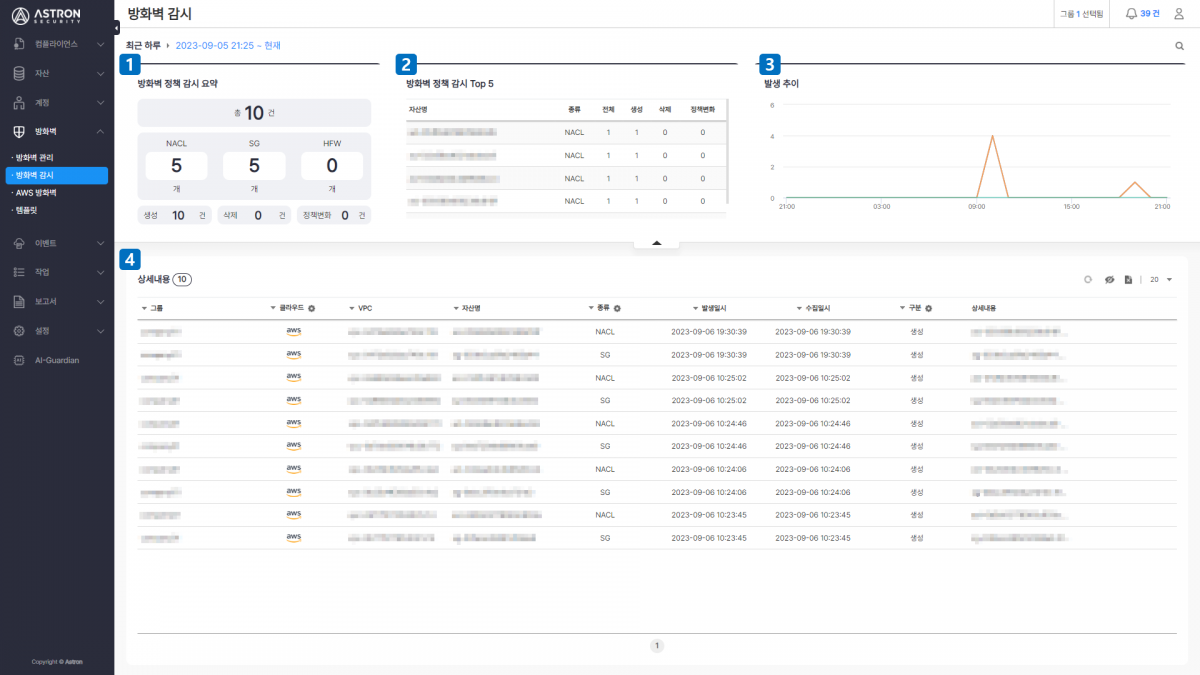
Task: Open notifications via the bell icon
Action: tap(1131, 14)
